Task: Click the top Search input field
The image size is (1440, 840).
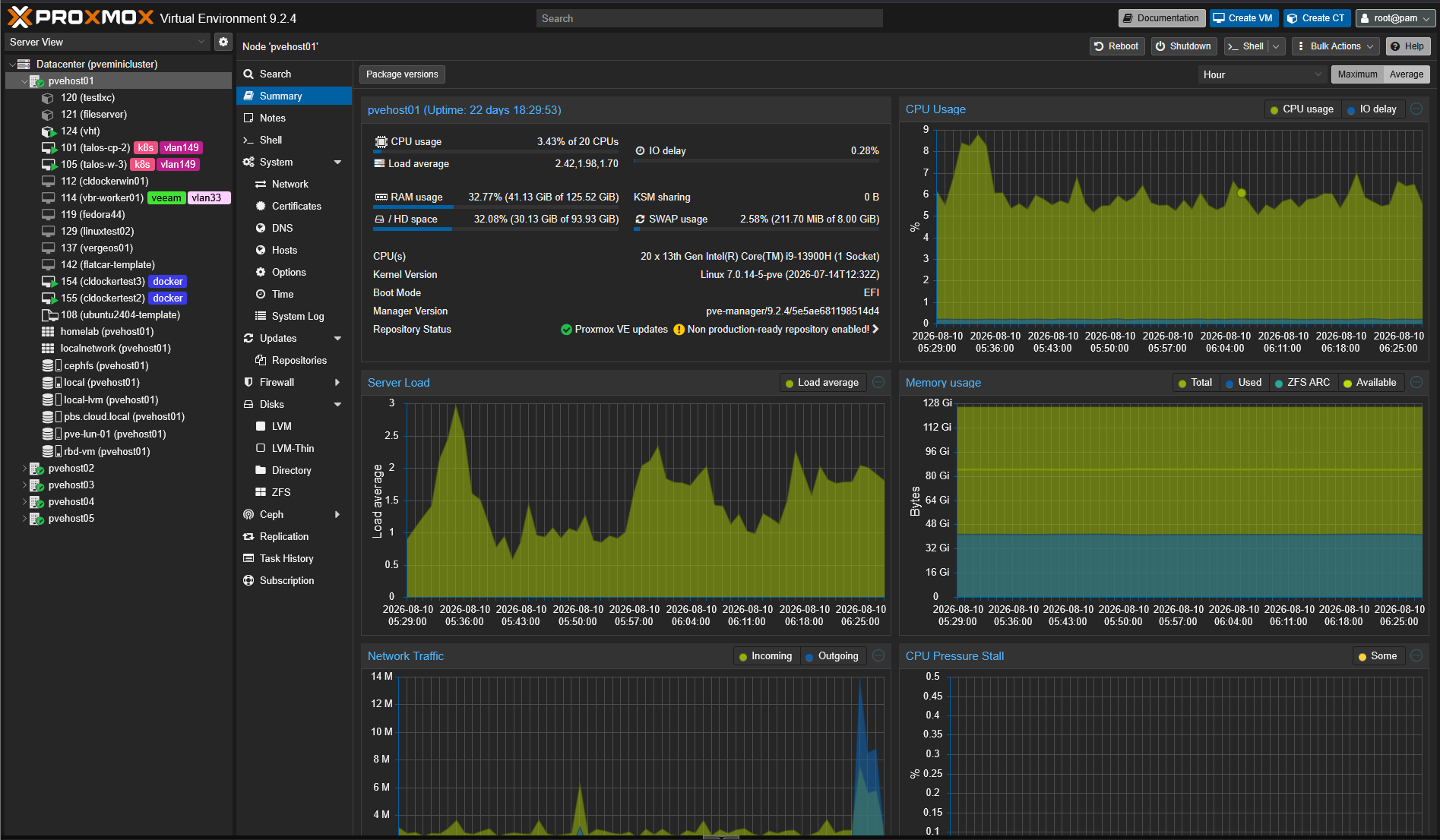Action: (710, 18)
